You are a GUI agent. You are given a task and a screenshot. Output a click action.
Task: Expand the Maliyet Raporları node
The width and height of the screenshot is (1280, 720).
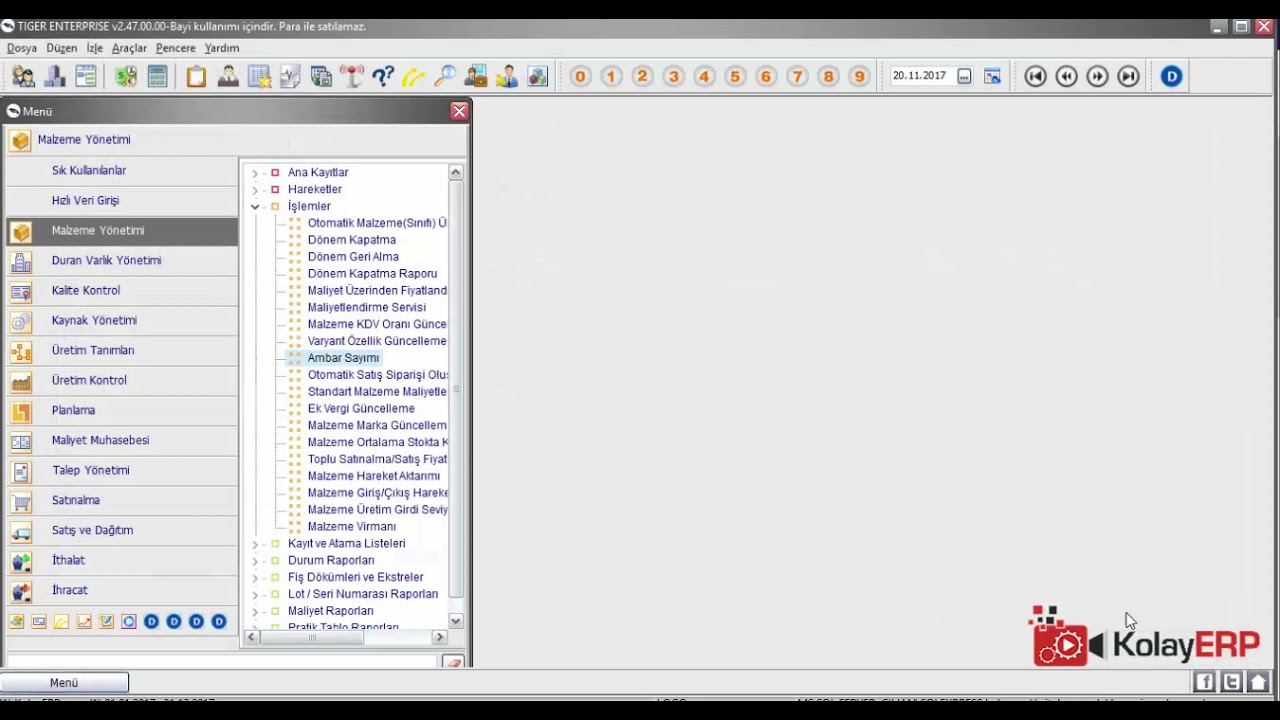(255, 612)
